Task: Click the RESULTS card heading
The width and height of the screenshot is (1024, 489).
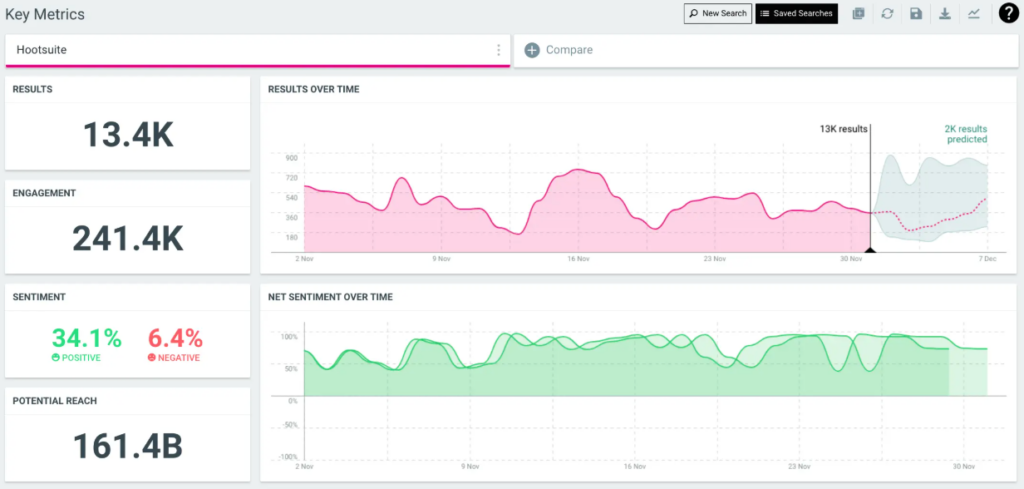Action: [x=32, y=89]
